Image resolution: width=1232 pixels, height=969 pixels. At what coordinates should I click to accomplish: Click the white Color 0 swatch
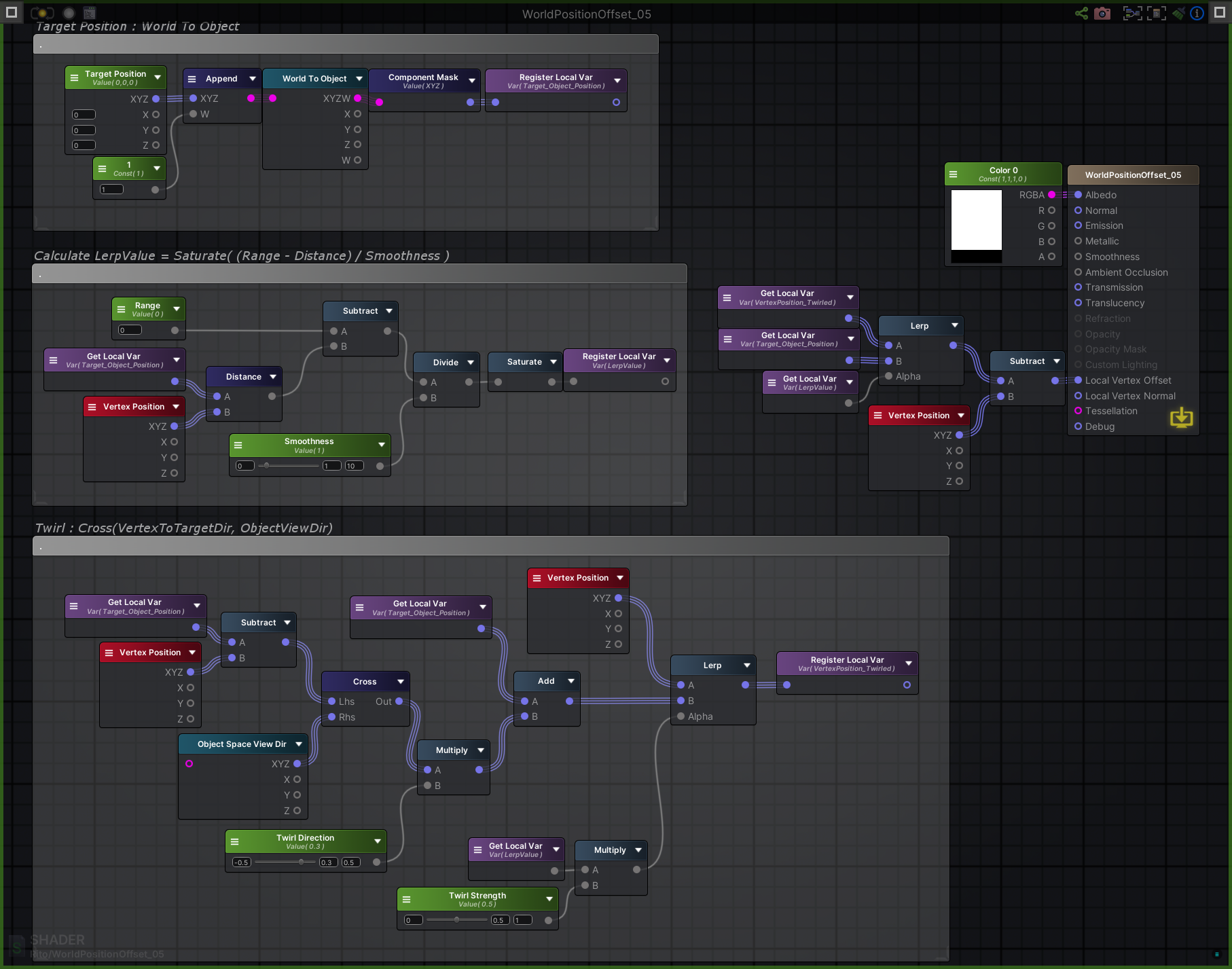click(x=976, y=221)
